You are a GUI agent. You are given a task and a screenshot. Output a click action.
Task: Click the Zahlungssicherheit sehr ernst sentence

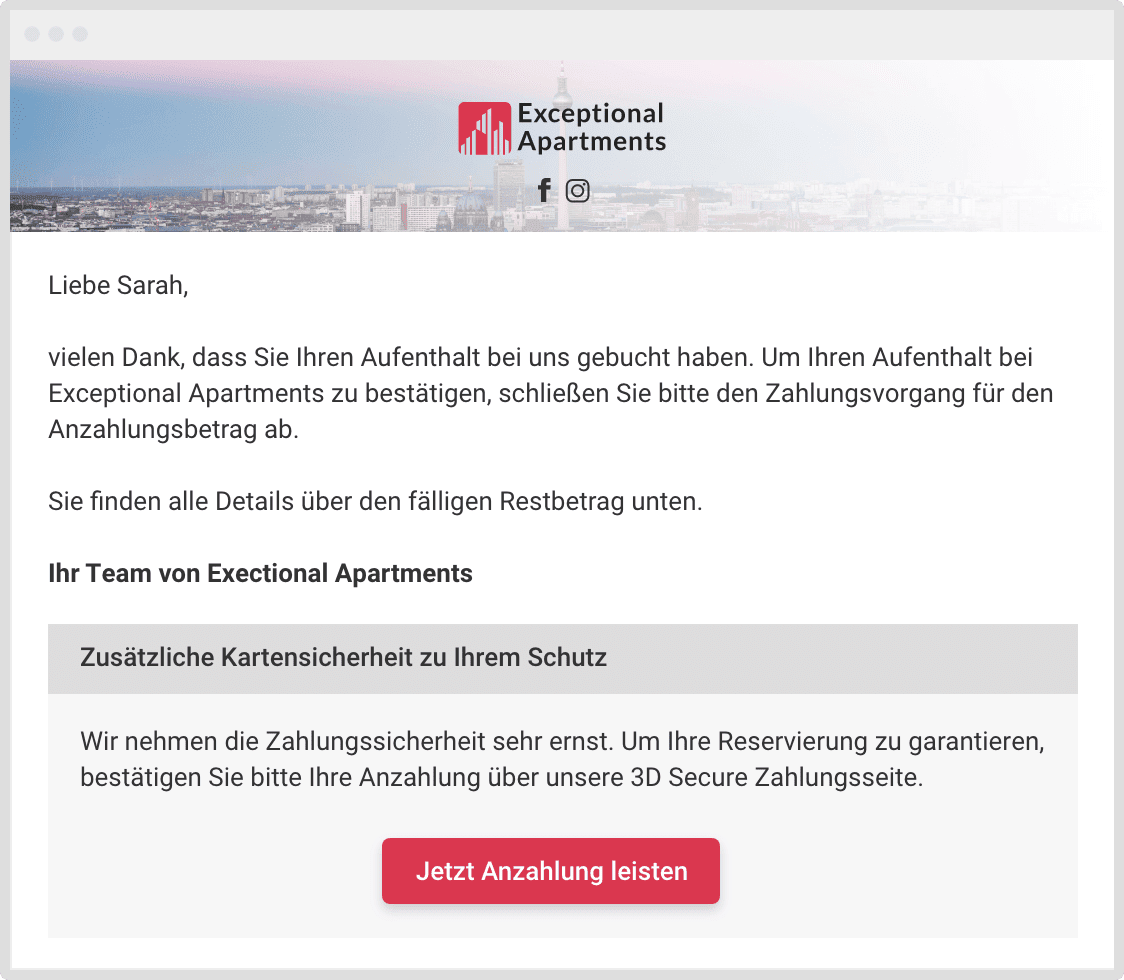click(347, 741)
